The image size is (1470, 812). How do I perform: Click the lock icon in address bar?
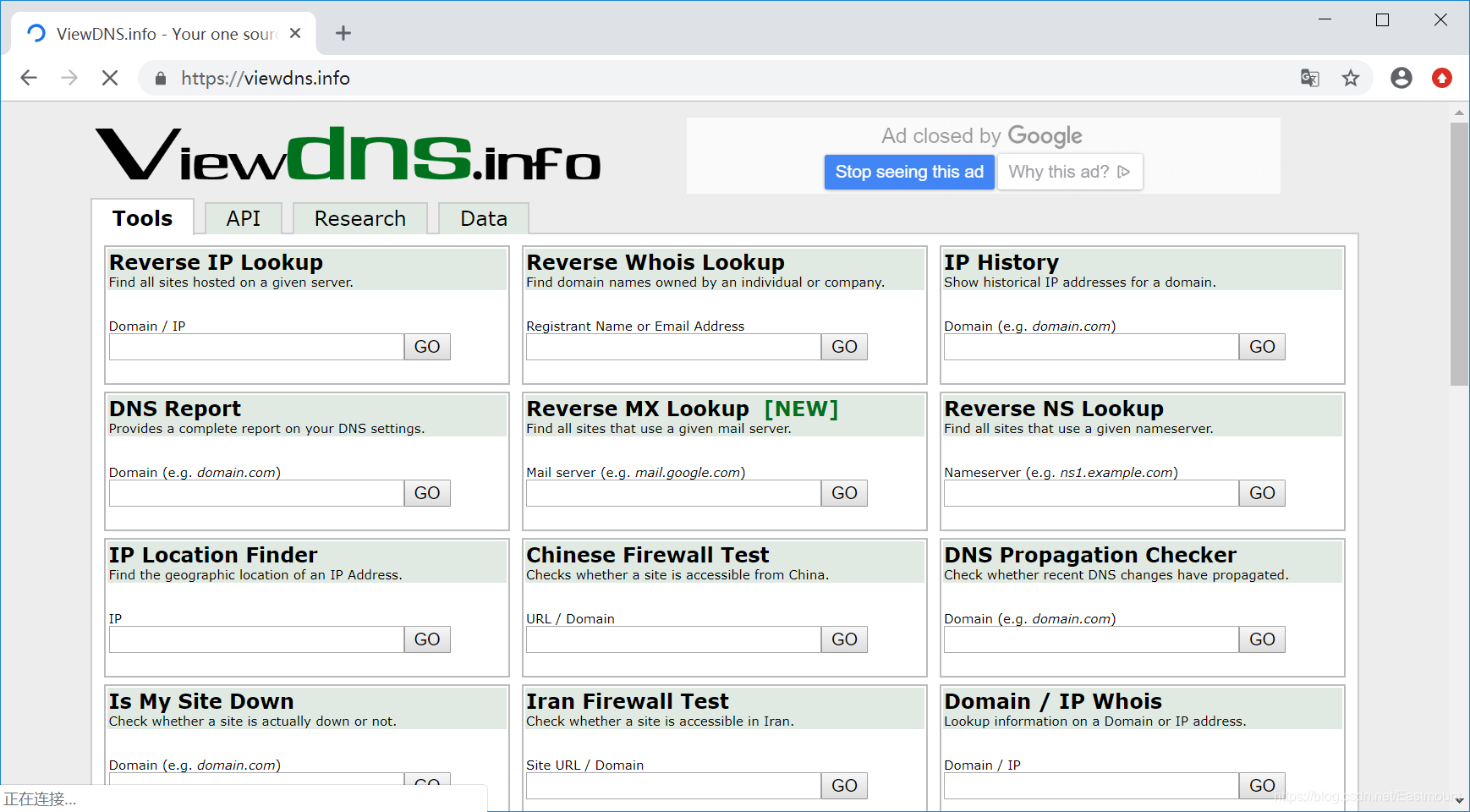(161, 79)
